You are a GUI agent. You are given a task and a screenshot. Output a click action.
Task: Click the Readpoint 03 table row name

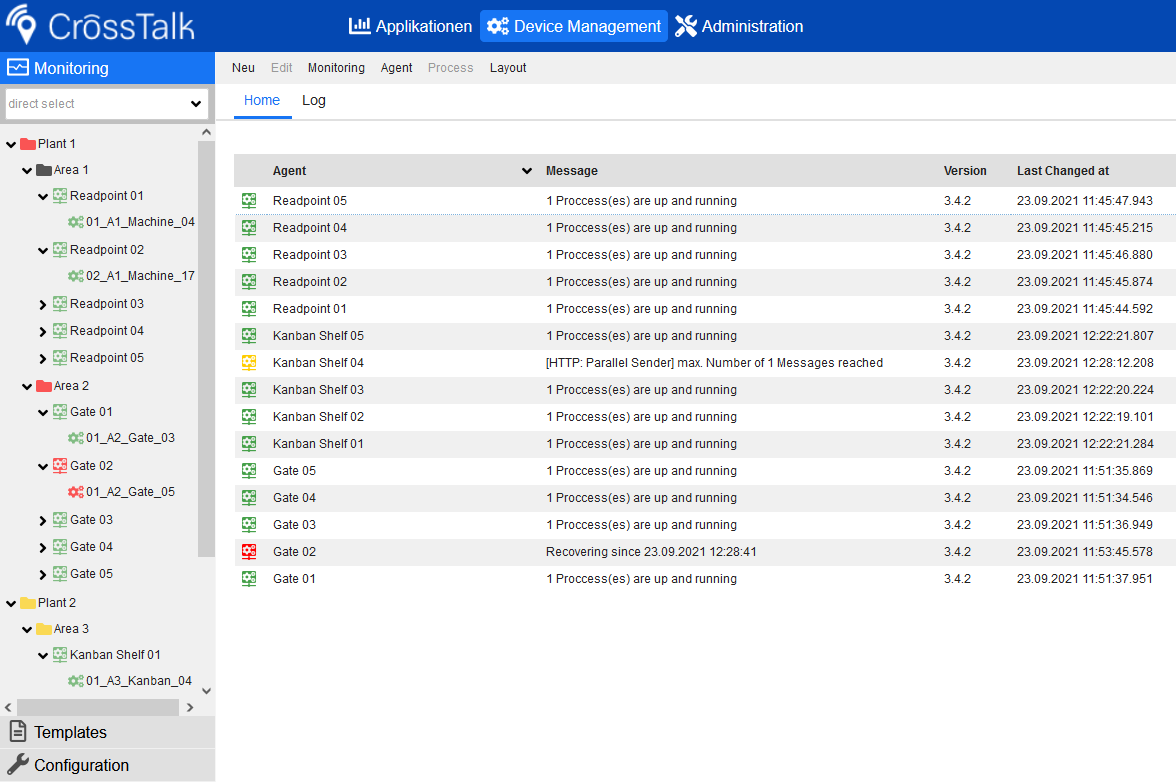click(x=310, y=254)
